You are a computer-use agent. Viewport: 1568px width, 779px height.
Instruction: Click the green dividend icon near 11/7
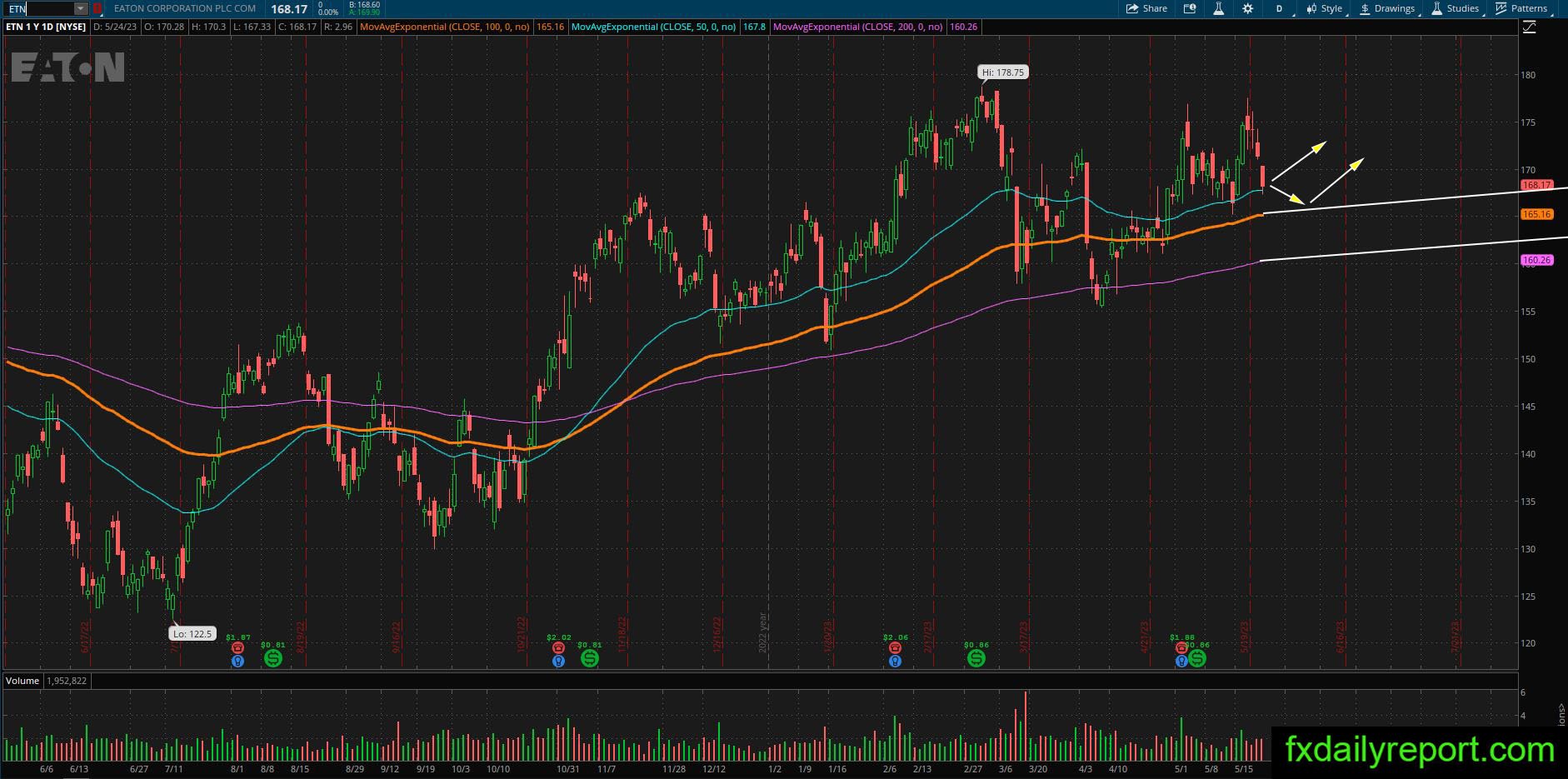tap(589, 658)
